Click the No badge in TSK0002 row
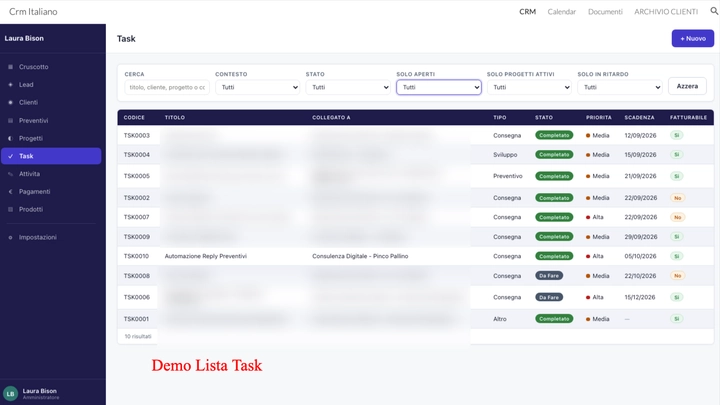This screenshot has width=720, height=405. [677, 198]
